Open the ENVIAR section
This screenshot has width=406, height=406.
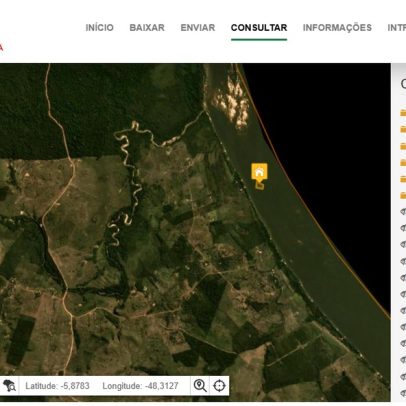tap(198, 28)
